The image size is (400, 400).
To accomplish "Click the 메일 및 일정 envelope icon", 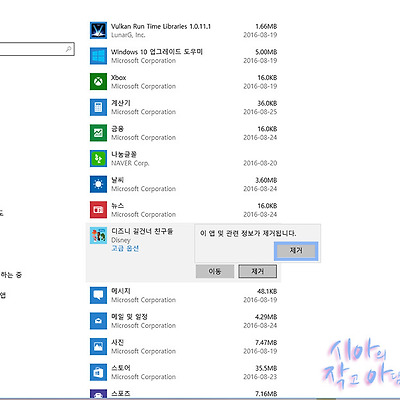I will click(x=98, y=321).
